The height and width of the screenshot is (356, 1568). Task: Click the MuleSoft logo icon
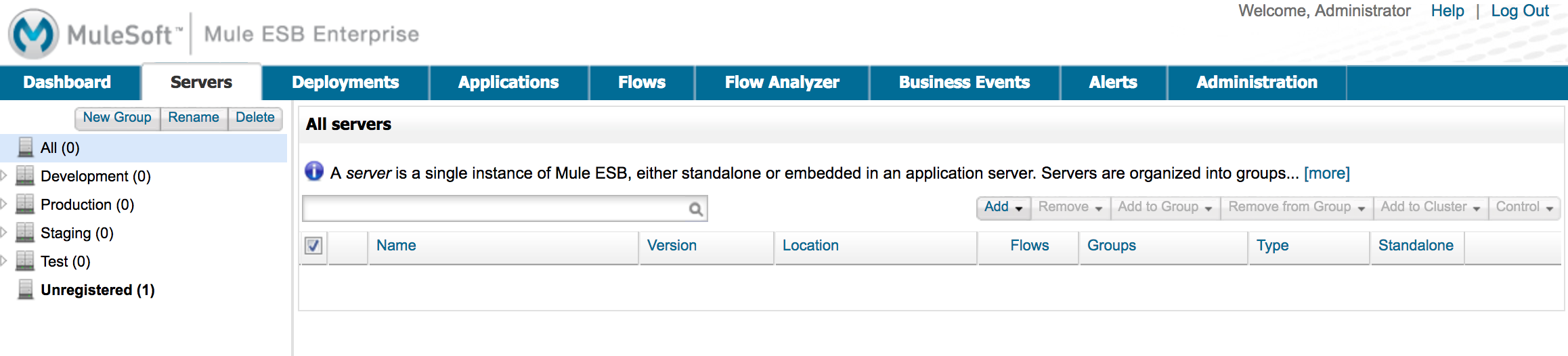coord(34,33)
